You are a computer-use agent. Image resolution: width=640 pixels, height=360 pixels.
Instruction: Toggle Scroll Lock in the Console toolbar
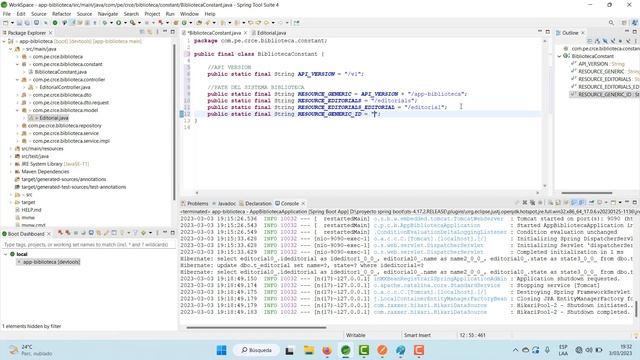(558, 202)
